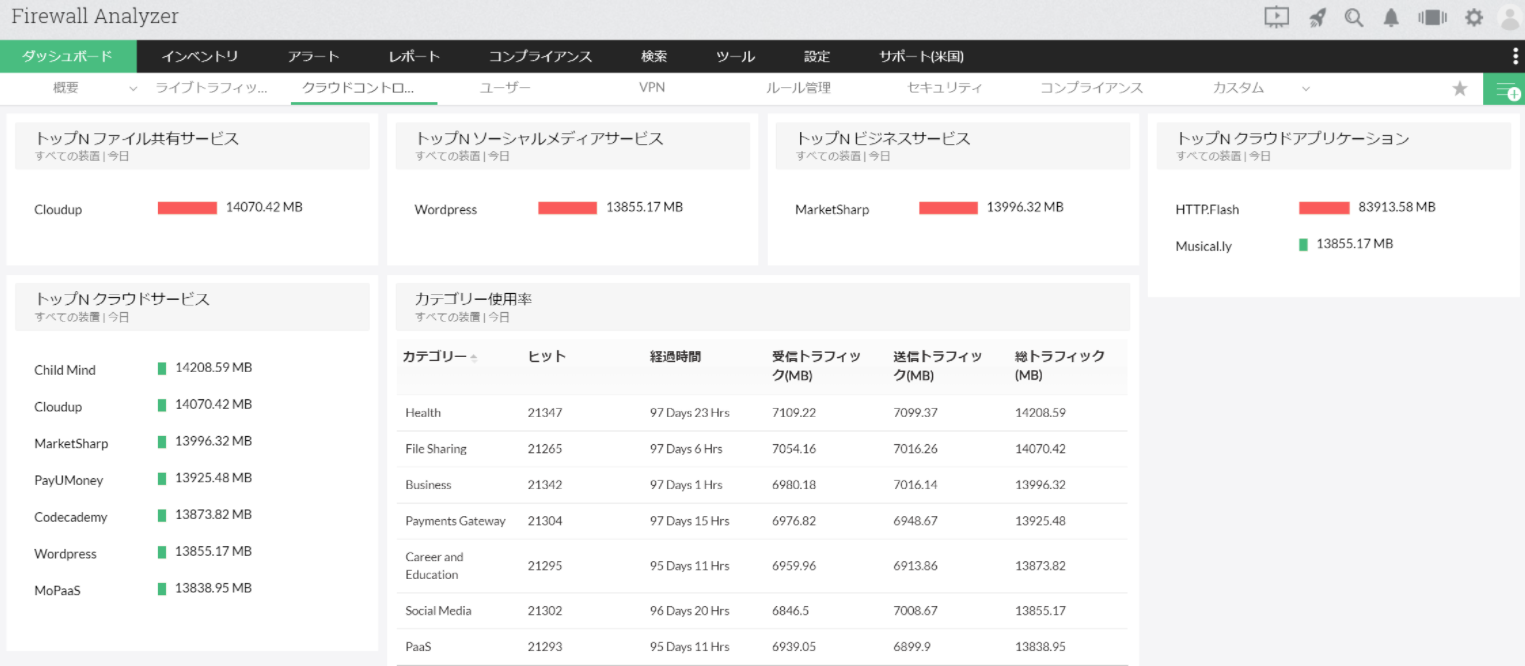This screenshot has height=666, width=1525.
Task: Click the File Sharing category row
Action: [436, 449]
